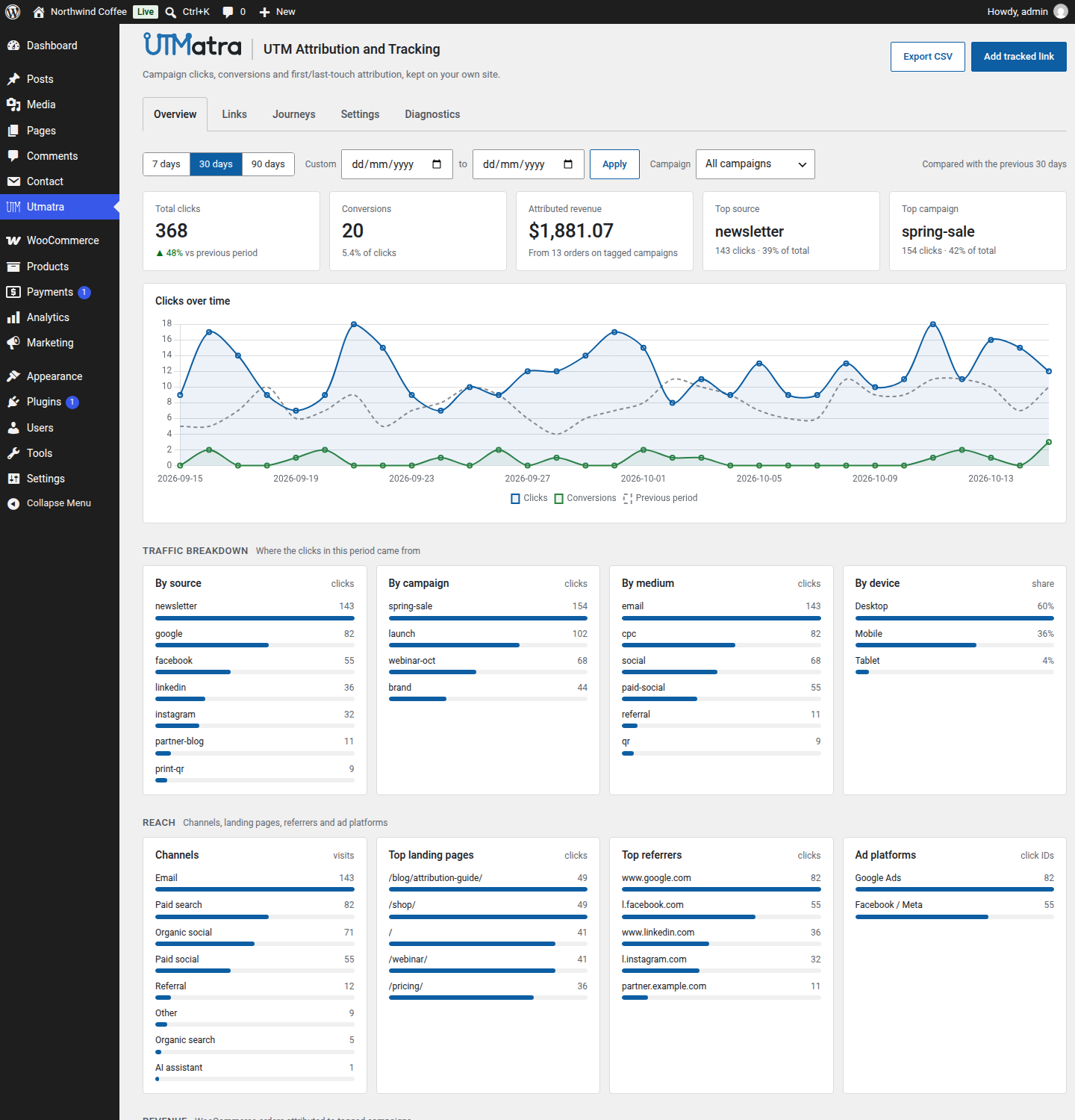
Task: Click the Add tracked link button
Action: [x=1019, y=57]
